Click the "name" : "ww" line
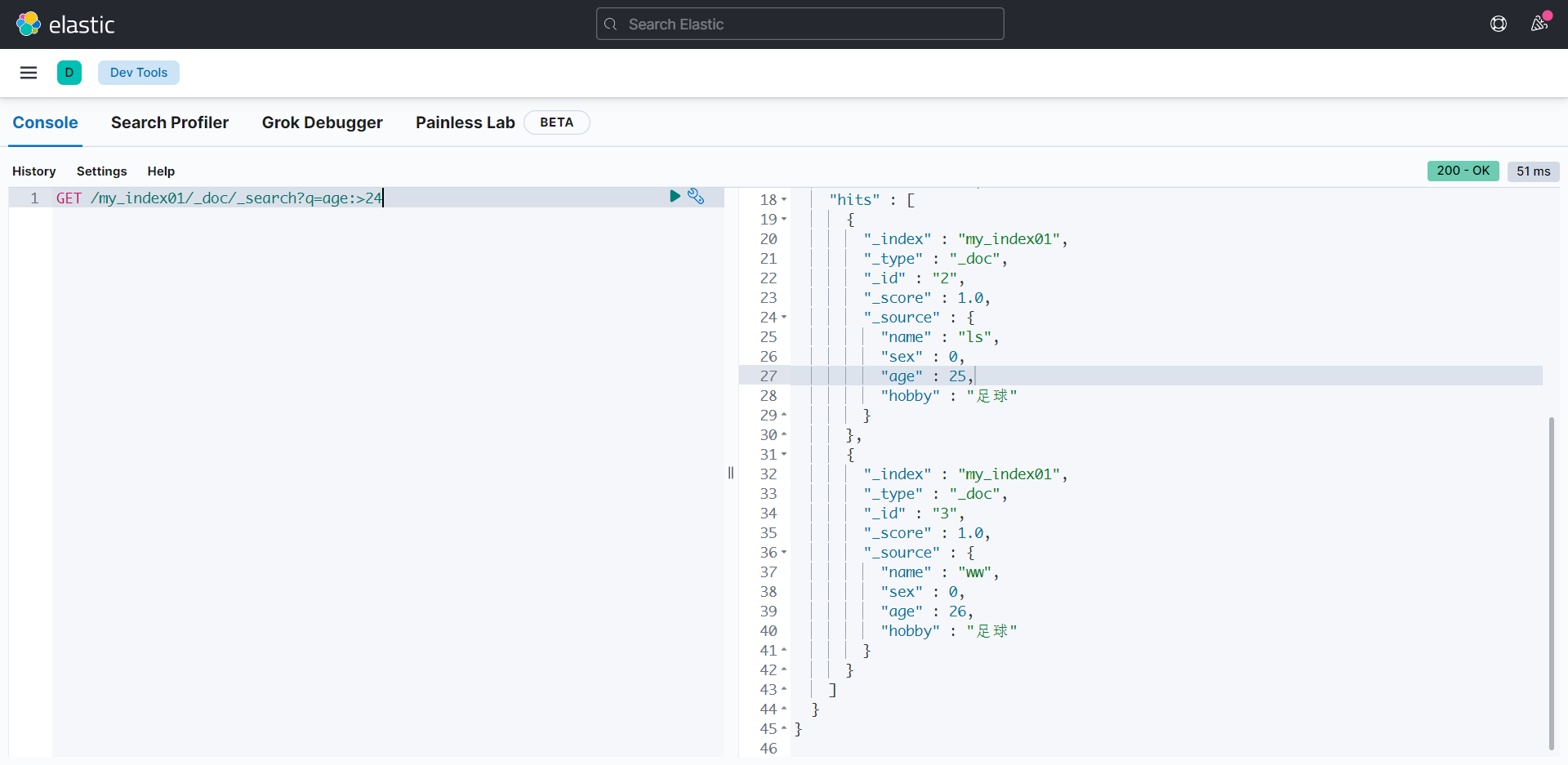Viewport: 1568px width, 765px height. (x=940, y=572)
